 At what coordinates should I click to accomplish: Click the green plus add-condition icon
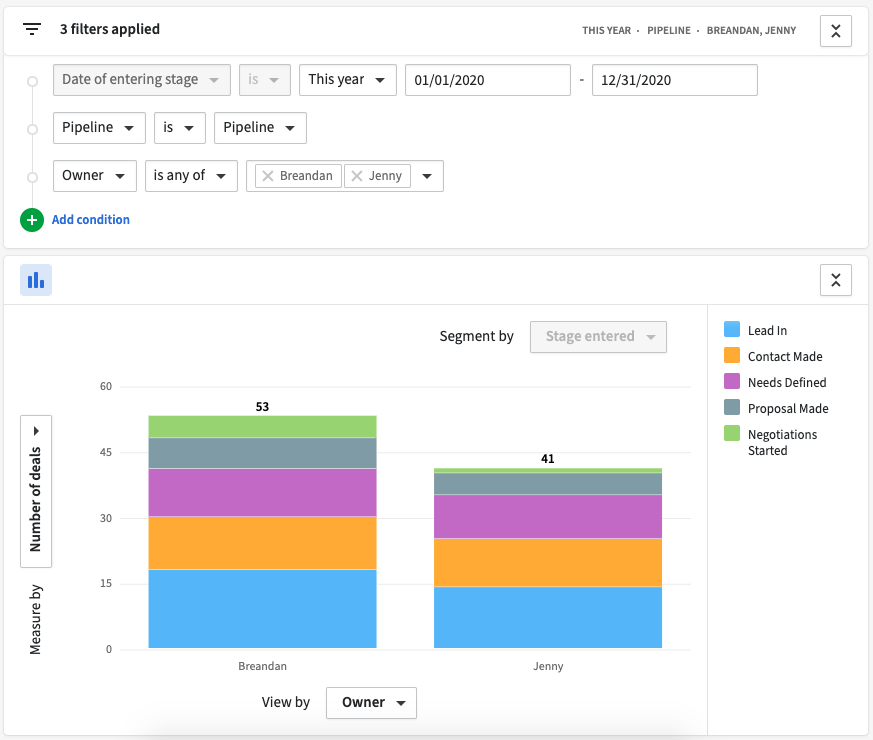point(32,220)
